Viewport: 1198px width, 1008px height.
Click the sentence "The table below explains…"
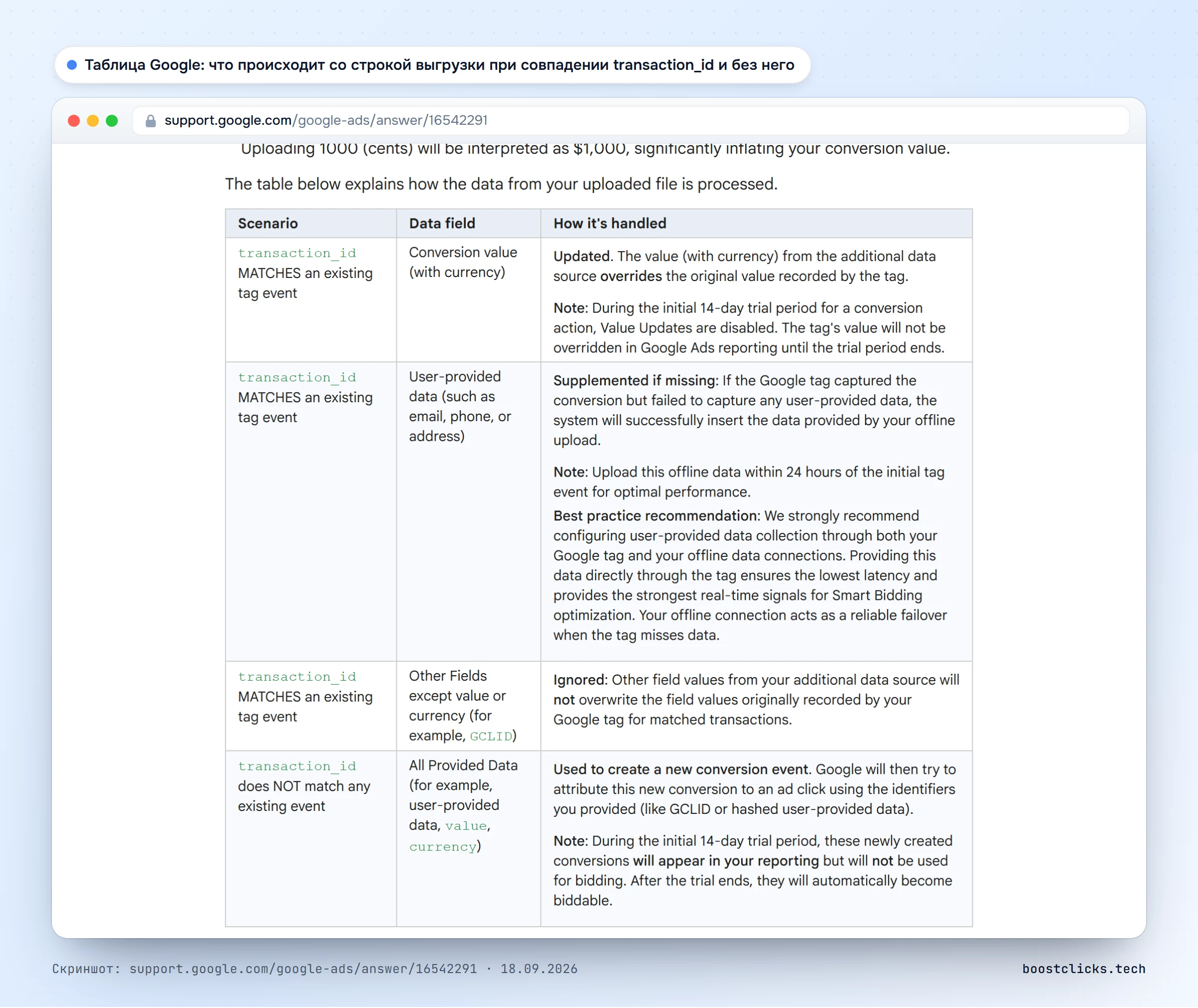click(x=501, y=184)
